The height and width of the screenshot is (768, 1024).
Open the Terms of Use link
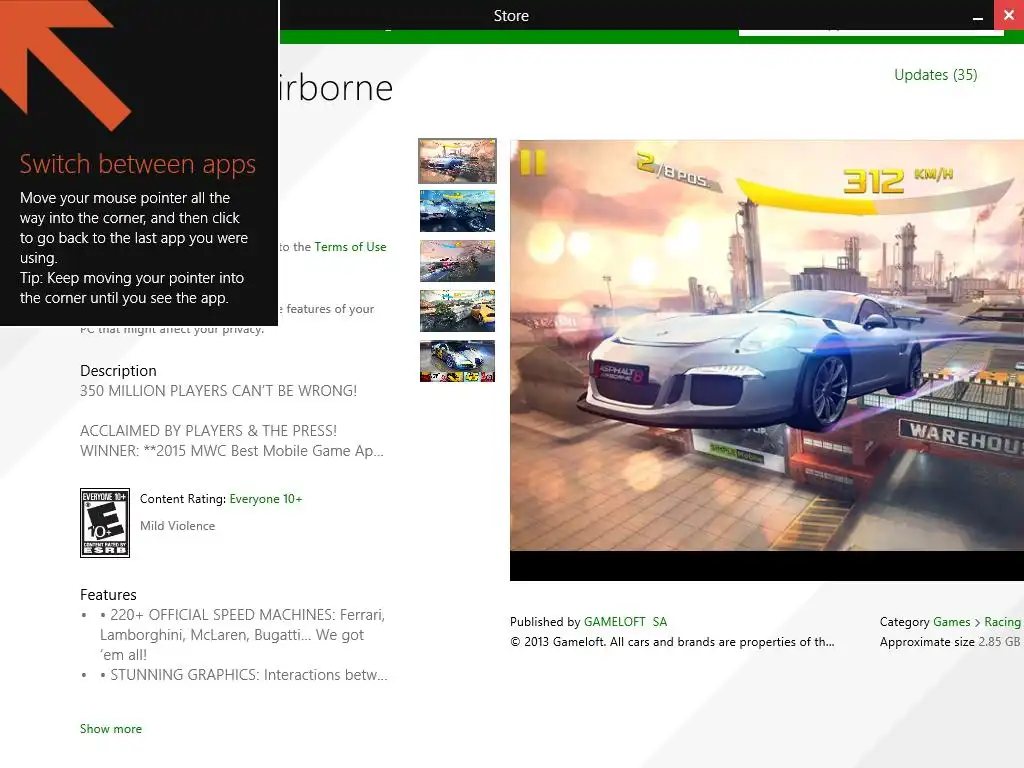350,247
